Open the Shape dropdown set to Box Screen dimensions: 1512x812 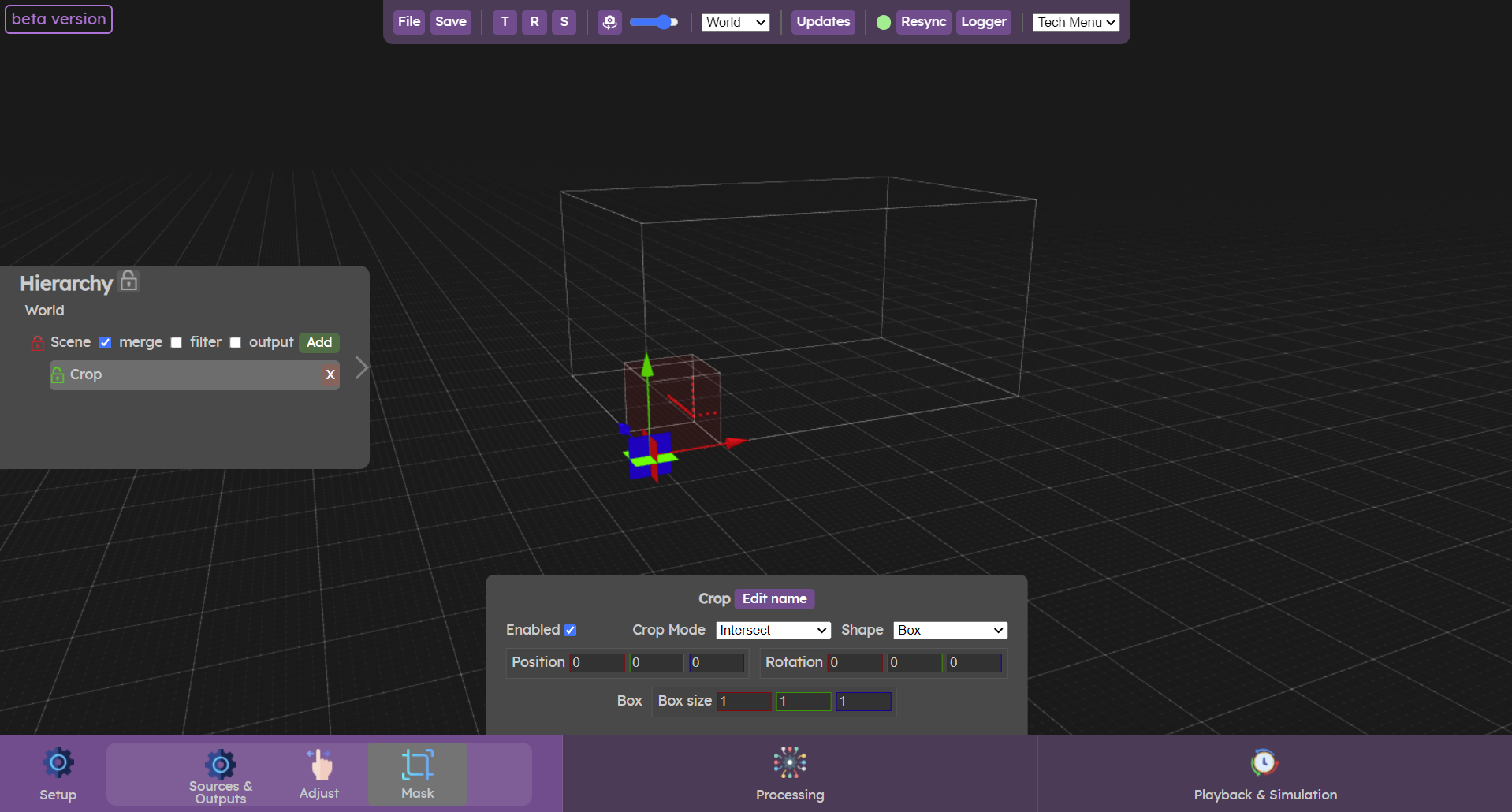pos(948,630)
